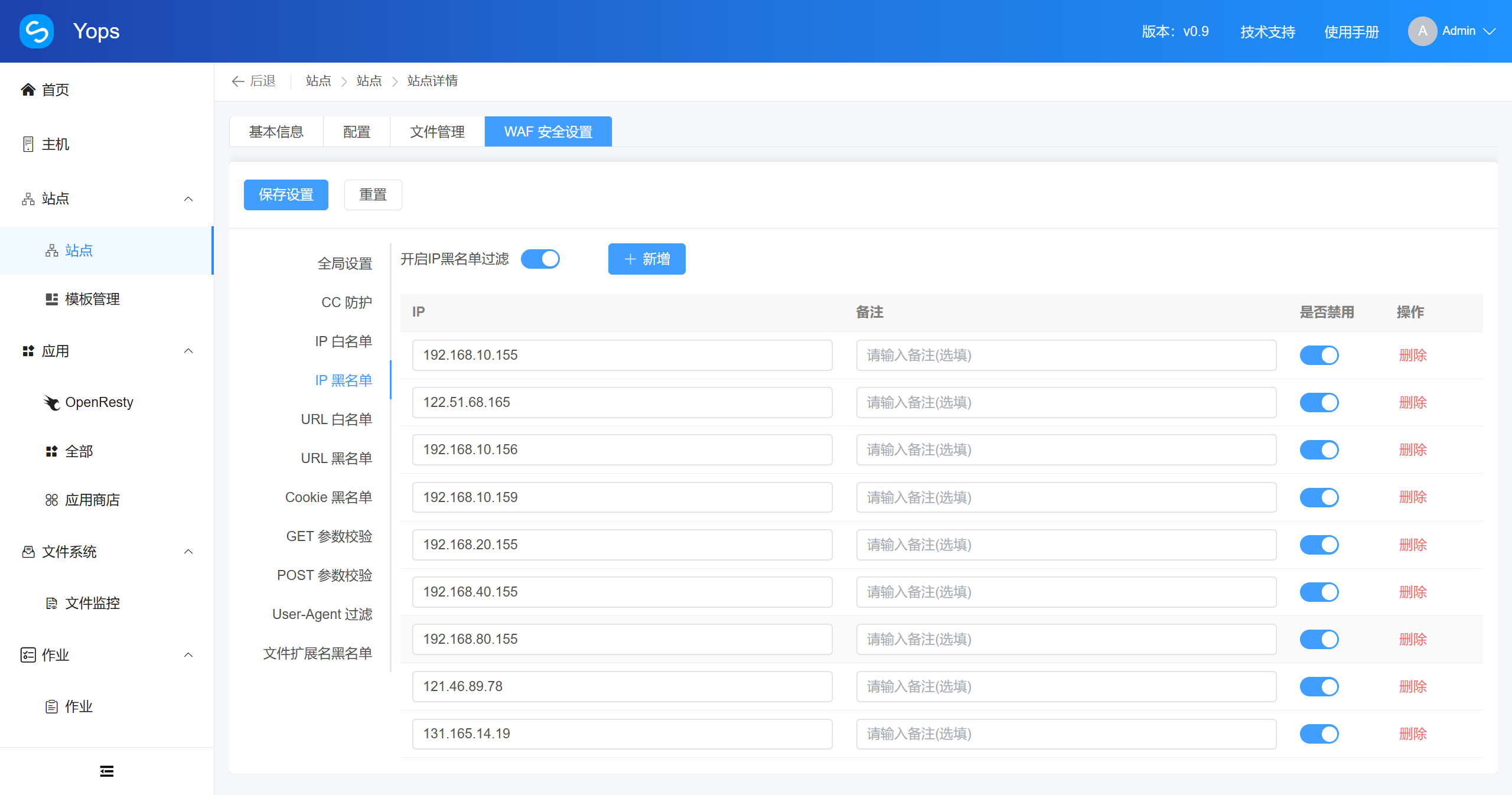Collapse sidebar with bottom menu icon
The width and height of the screenshot is (1512, 795).
coord(107,771)
